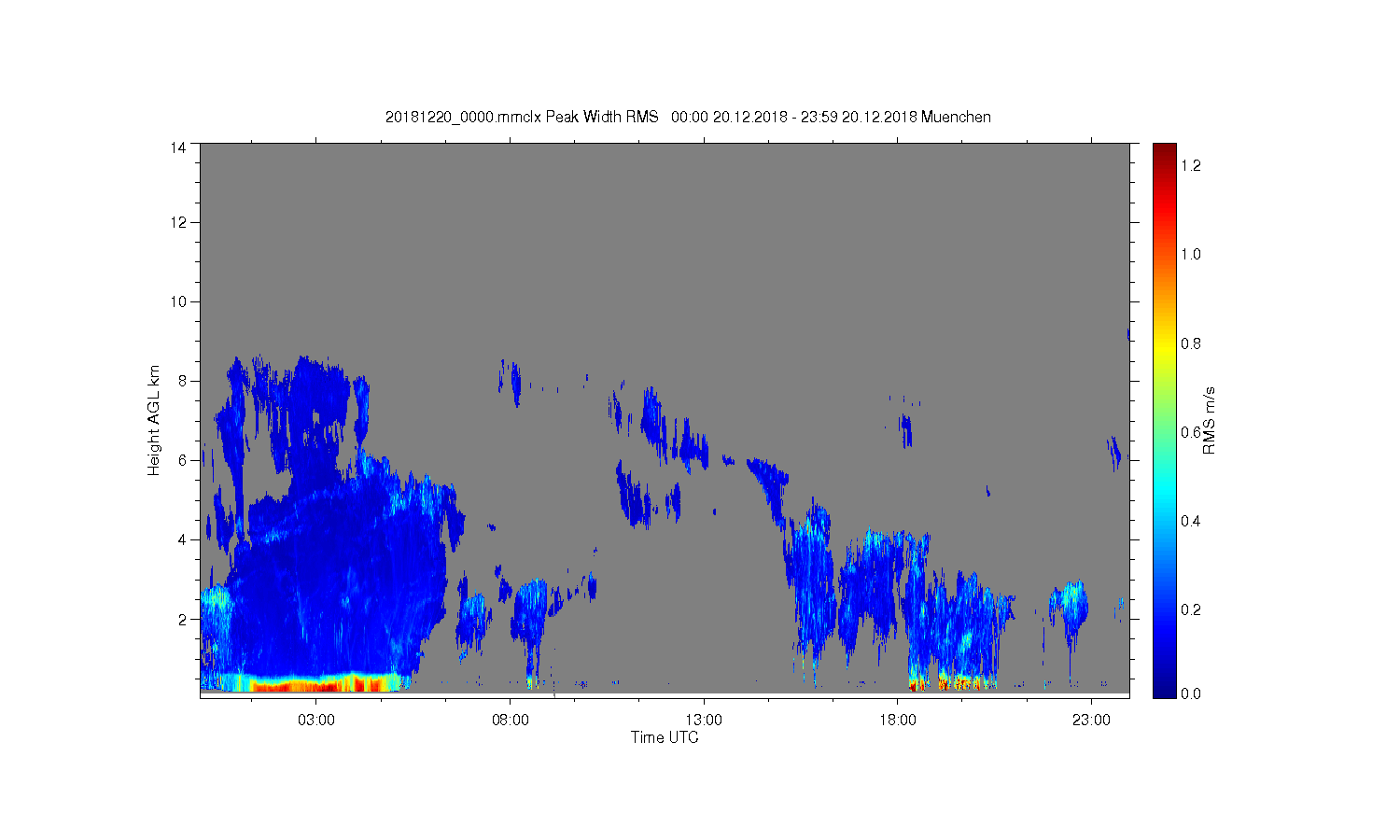Click the colorbar value 0.0
This screenshot has width=1400, height=840.
(x=1190, y=693)
